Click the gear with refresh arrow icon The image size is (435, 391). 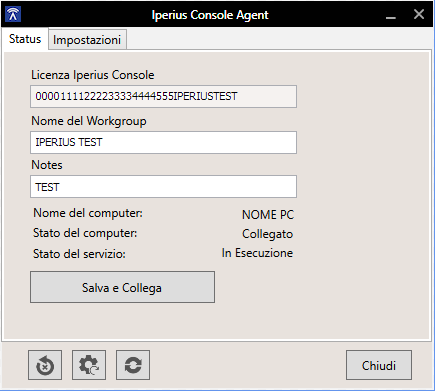point(89,365)
